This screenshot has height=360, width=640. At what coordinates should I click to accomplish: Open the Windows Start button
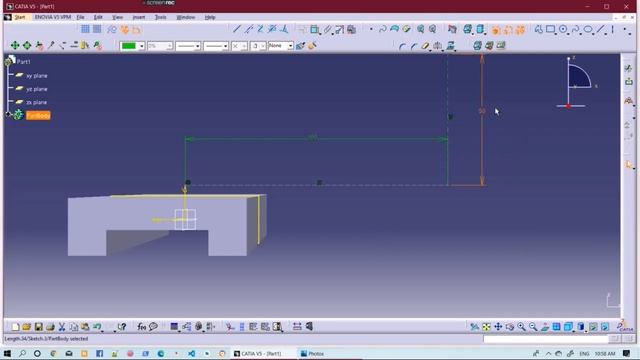(7, 353)
